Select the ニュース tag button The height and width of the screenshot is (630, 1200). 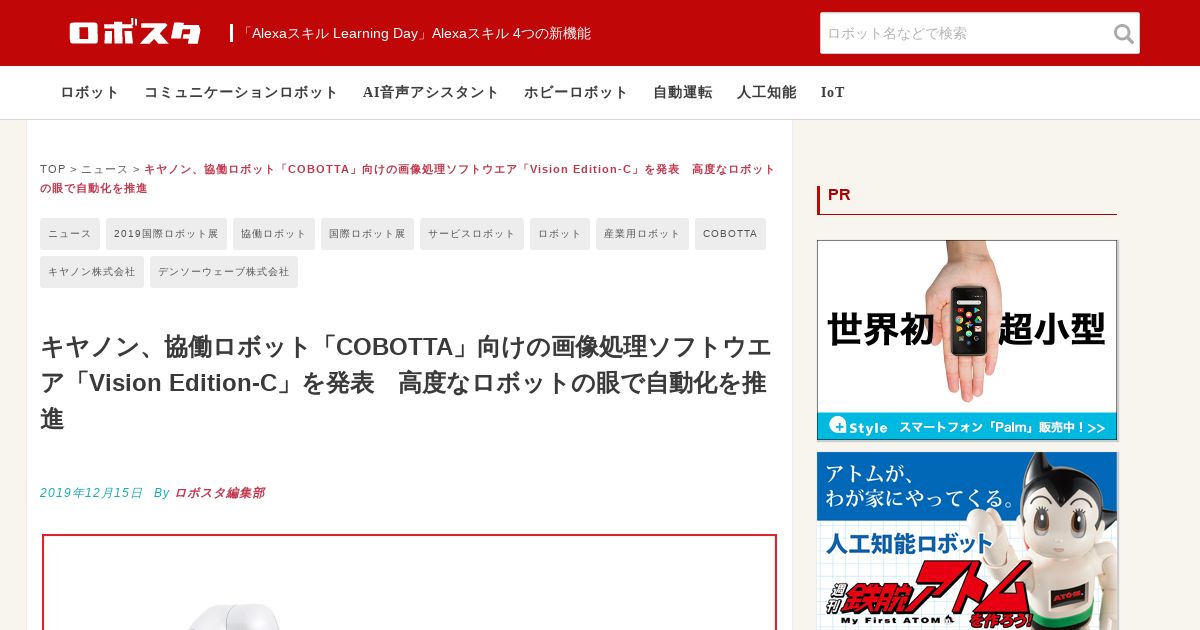(70, 234)
